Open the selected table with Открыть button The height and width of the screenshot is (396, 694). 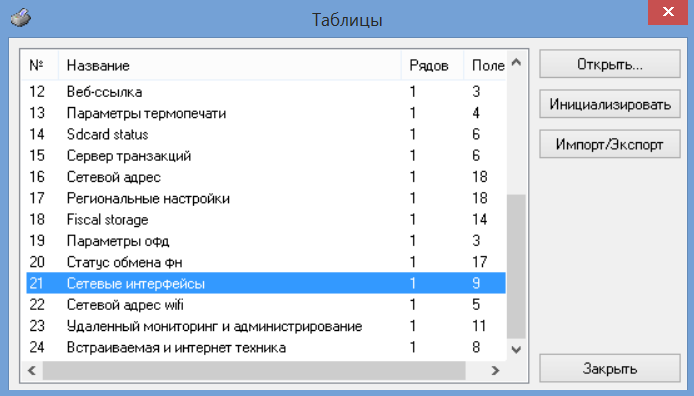tap(609, 64)
